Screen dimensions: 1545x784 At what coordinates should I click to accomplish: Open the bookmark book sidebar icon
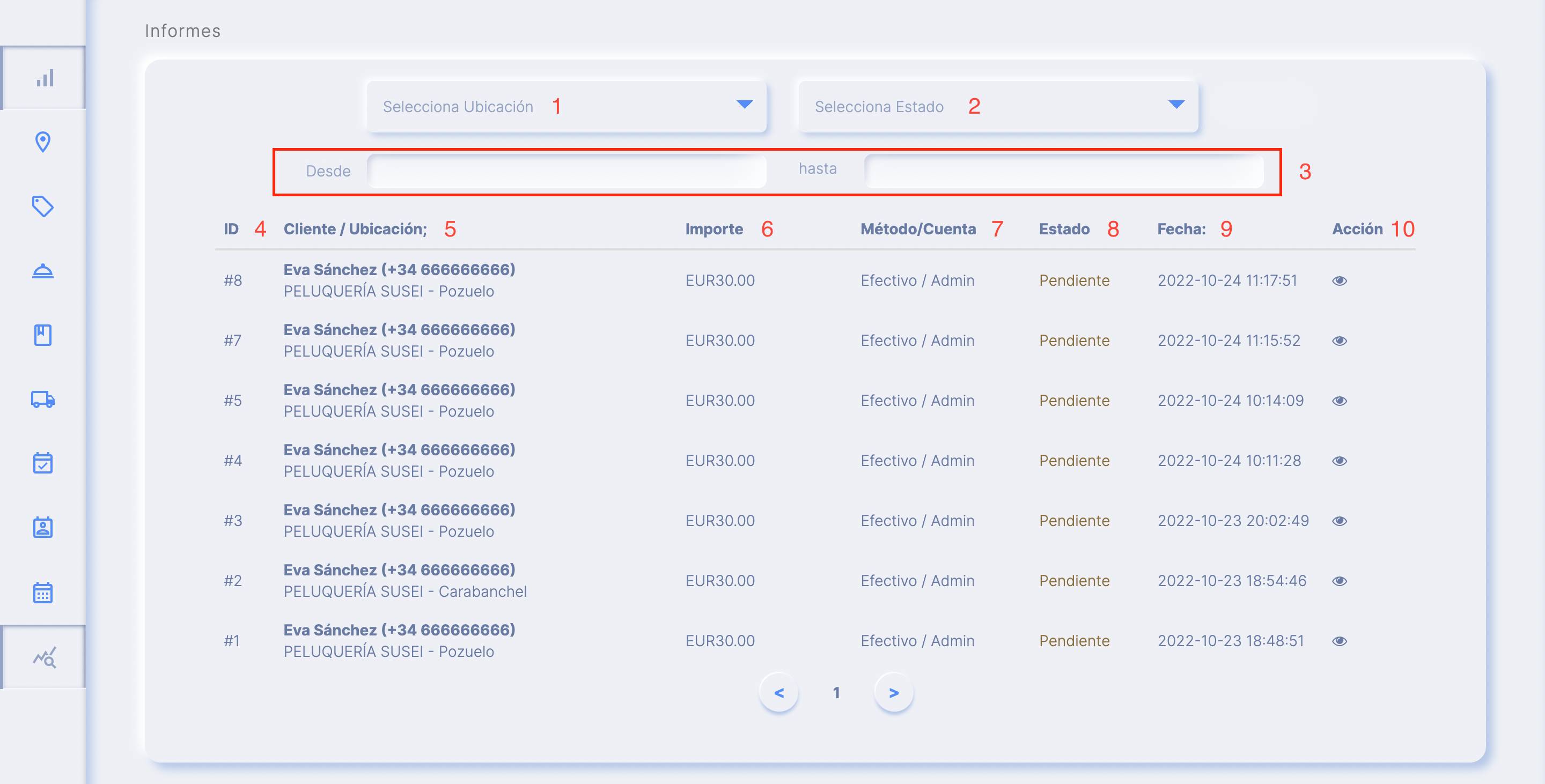tap(42, 335)
